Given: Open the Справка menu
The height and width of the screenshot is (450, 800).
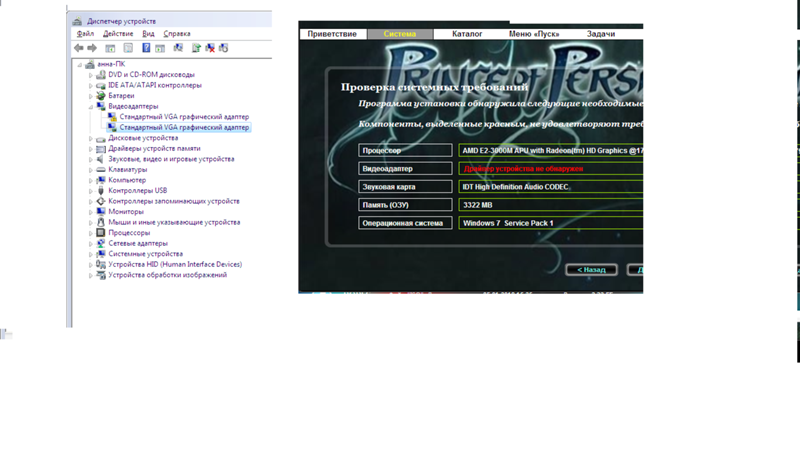Looking at the screenshot, I should coord(177,34).
